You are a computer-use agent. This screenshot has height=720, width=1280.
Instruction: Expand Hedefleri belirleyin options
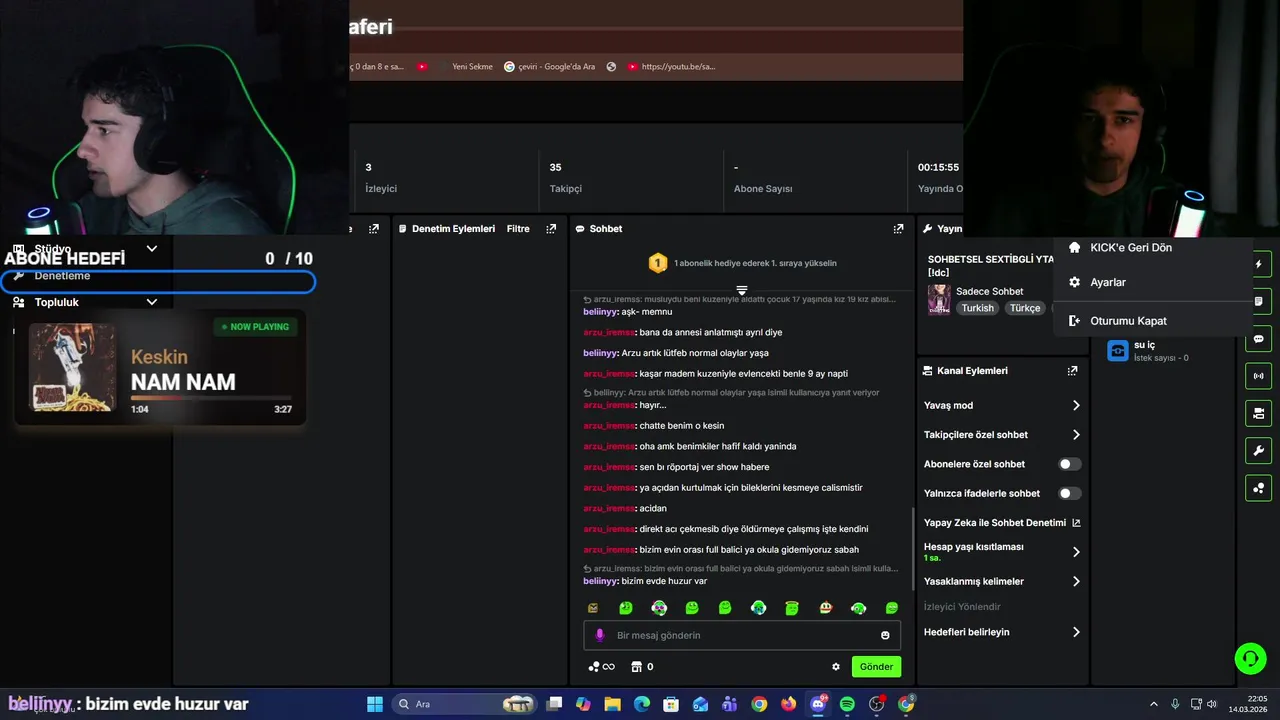tap(1076, 632)
